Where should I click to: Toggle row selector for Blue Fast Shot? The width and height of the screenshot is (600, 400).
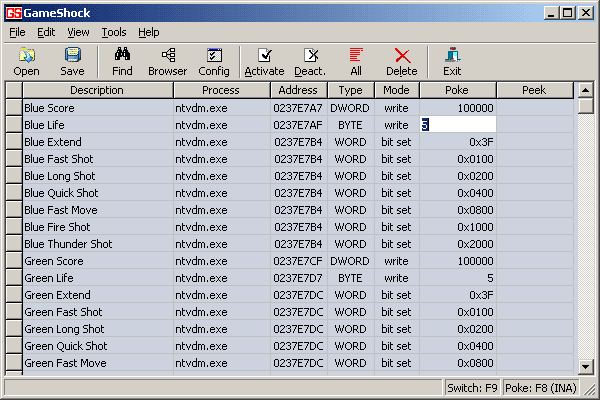pyautogui.click(x=14, y=158)
